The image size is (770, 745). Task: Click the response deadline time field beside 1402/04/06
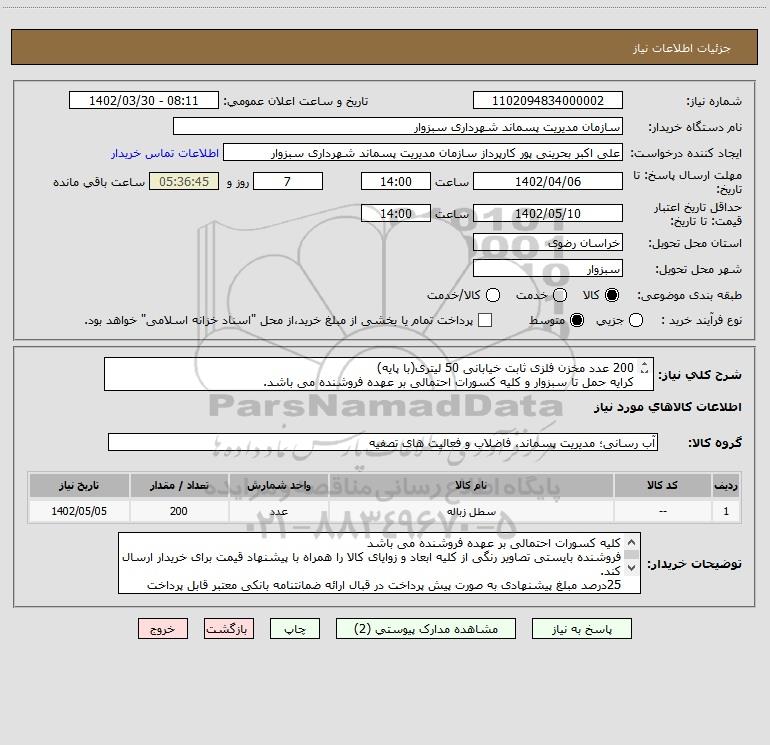[396, 181]
